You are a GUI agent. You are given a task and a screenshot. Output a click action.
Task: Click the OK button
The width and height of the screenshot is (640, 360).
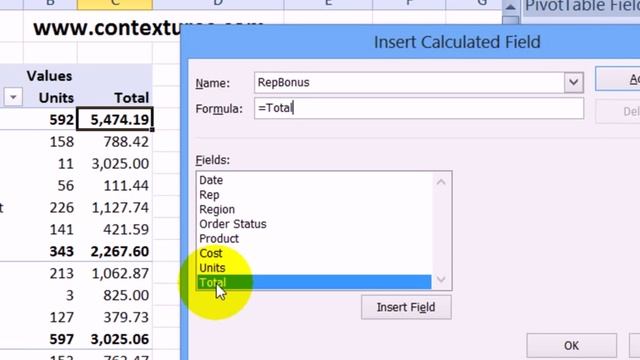pyautogui.click(x=571, y=346)
